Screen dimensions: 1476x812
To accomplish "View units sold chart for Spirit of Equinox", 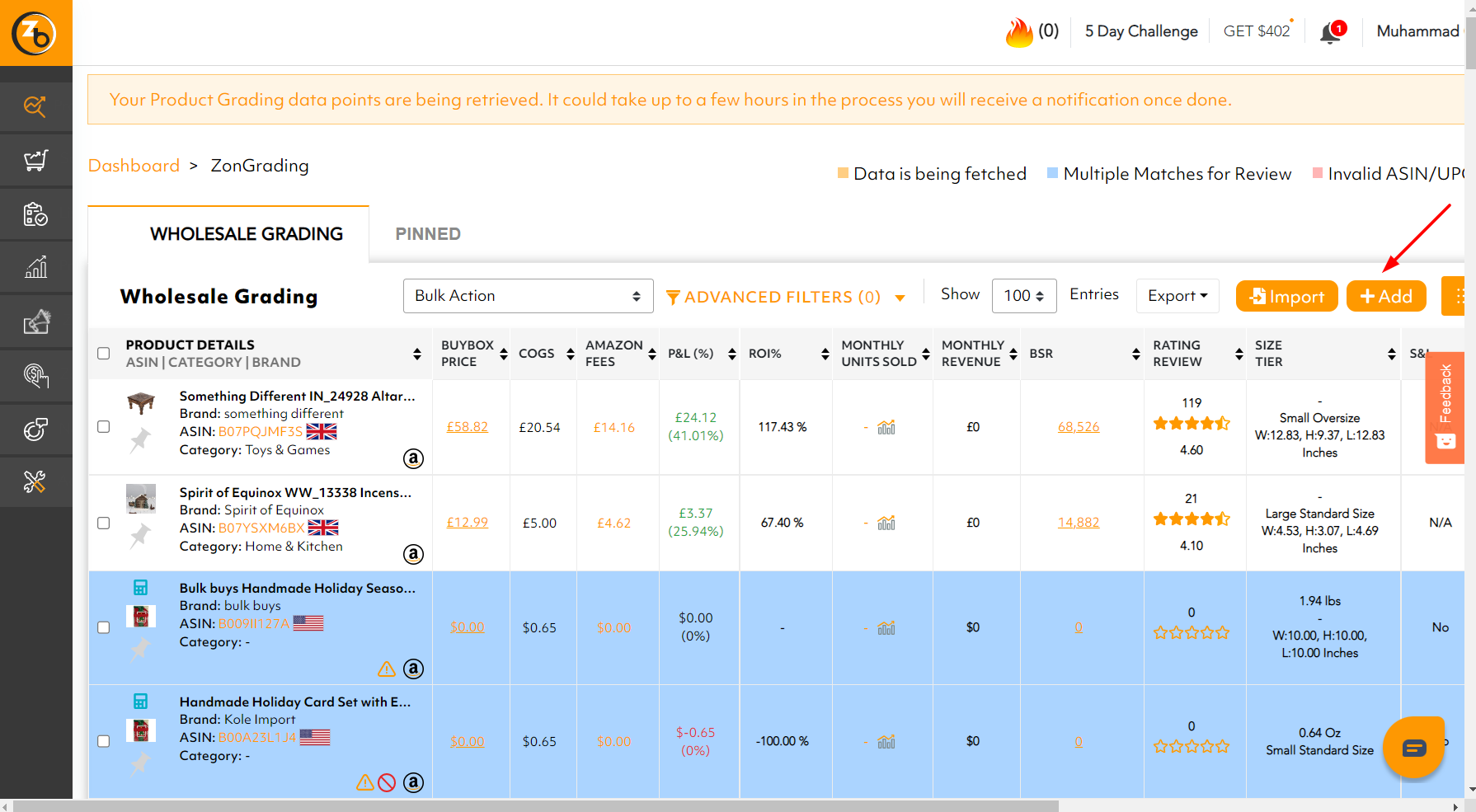I will coord(886,523).
